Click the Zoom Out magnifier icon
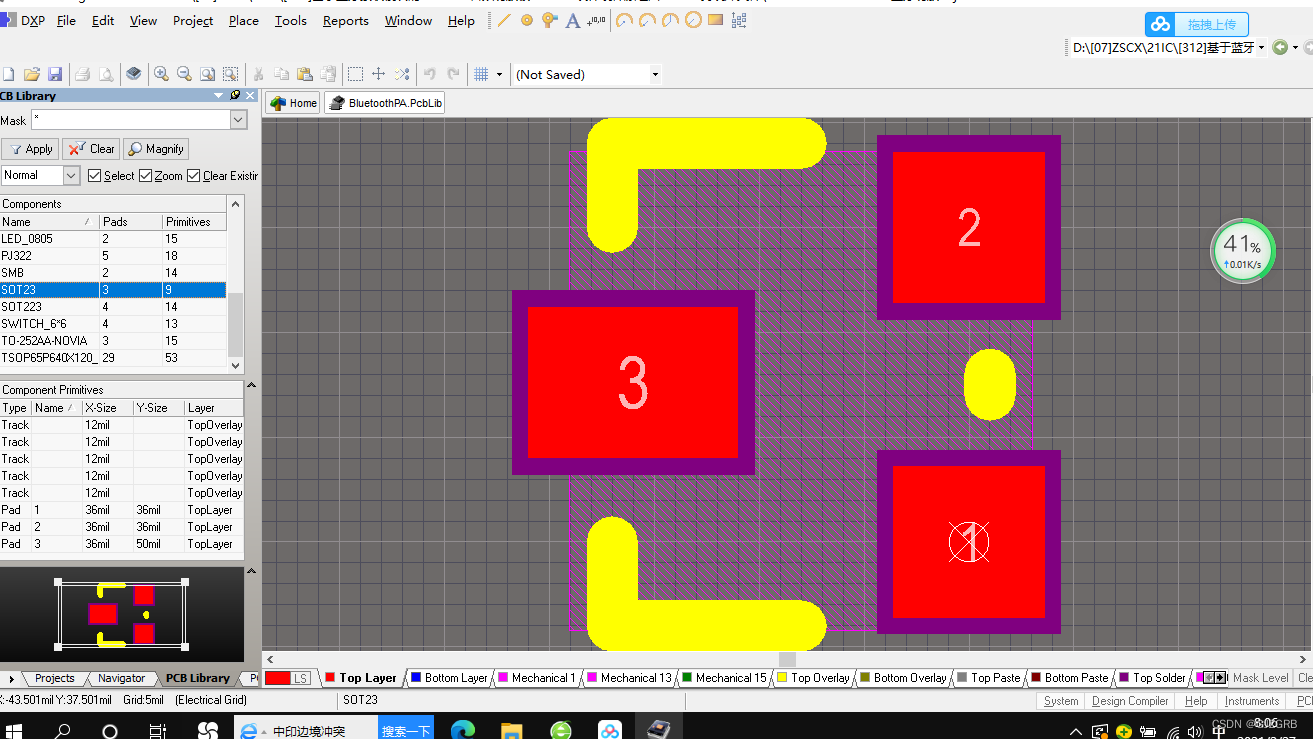 coord(184,74)
